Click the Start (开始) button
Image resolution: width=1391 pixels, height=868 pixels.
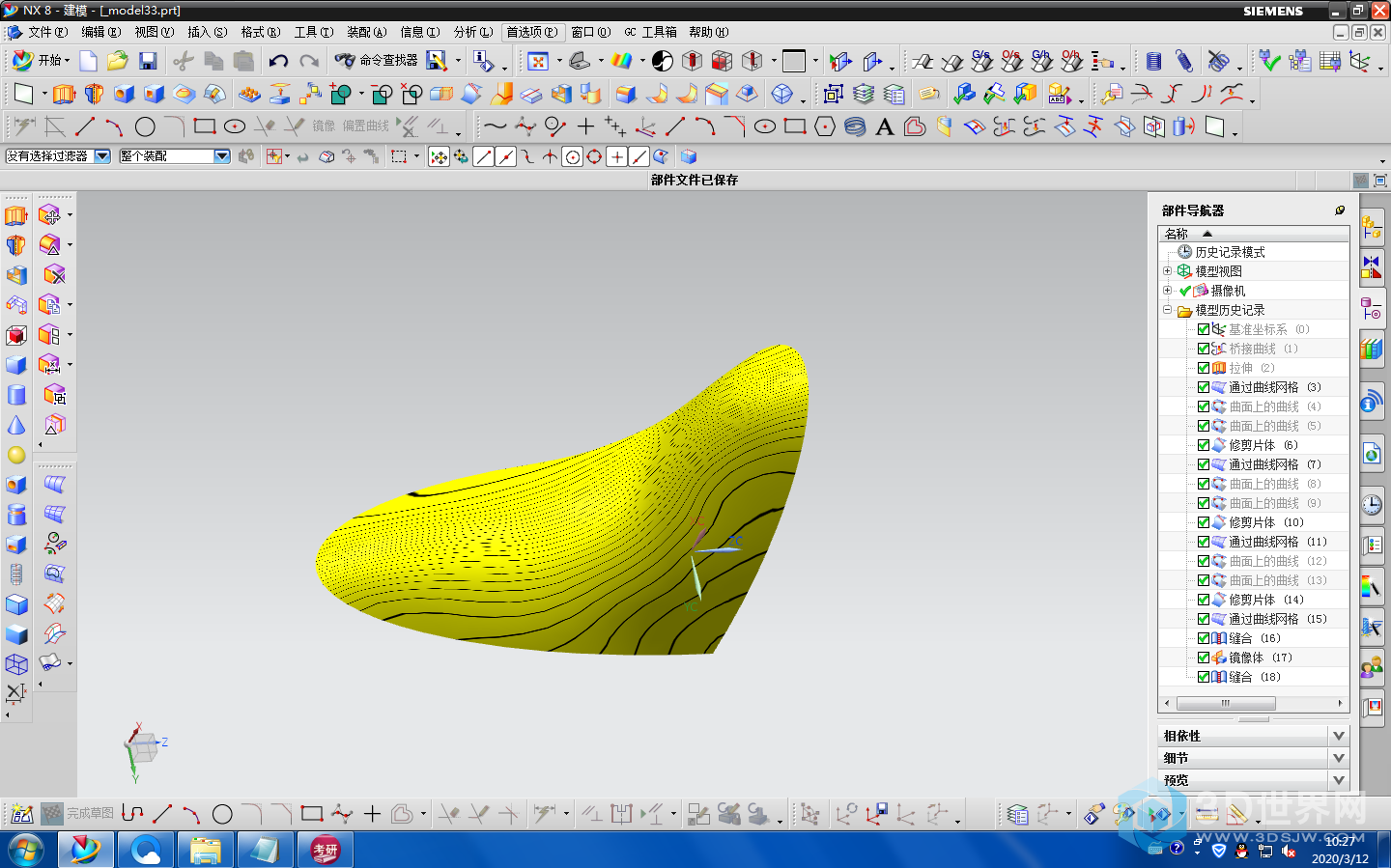click(x=39, y=60)
